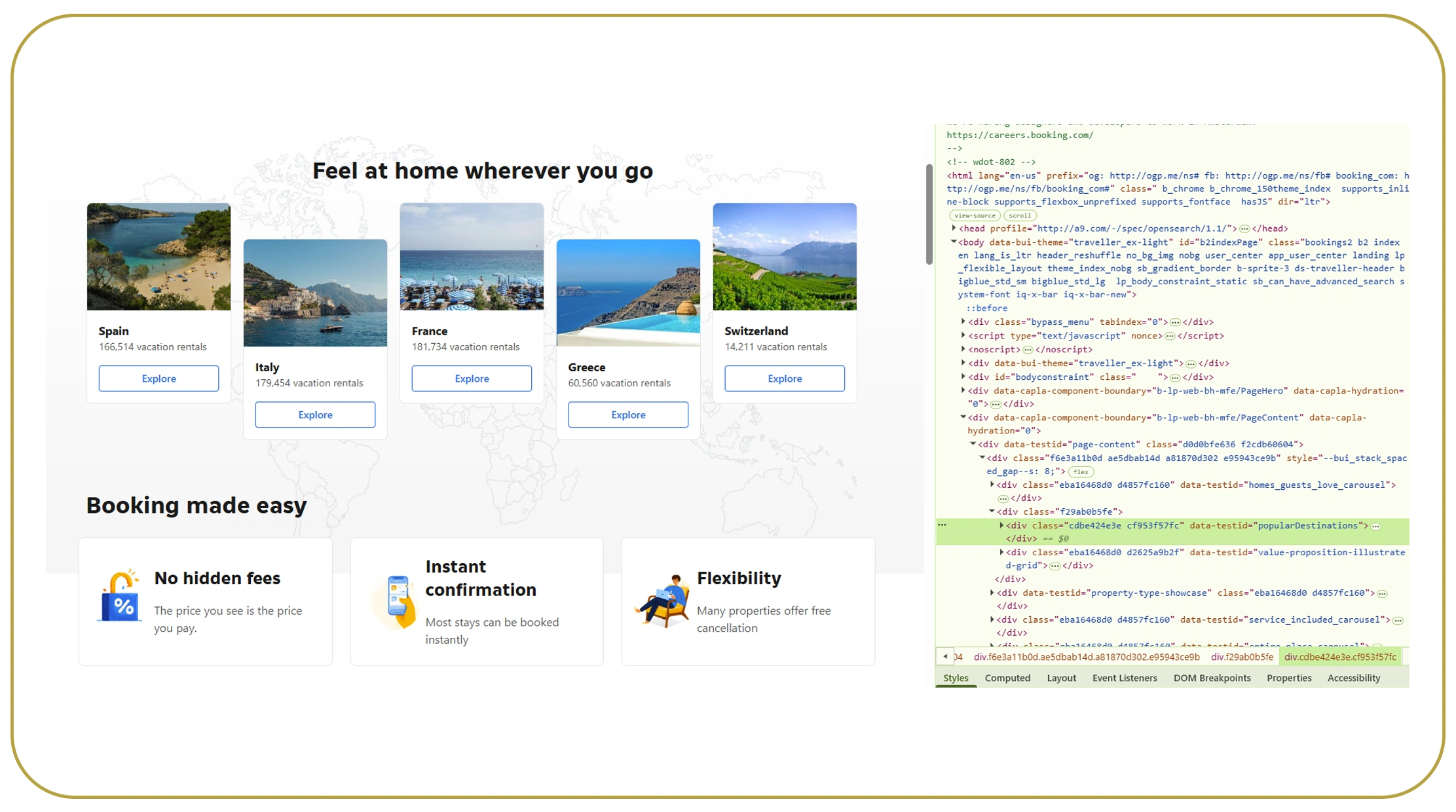Switch to the Styles tab
Viewport: 1456px width, 812px height.
(x=956, y=678)
